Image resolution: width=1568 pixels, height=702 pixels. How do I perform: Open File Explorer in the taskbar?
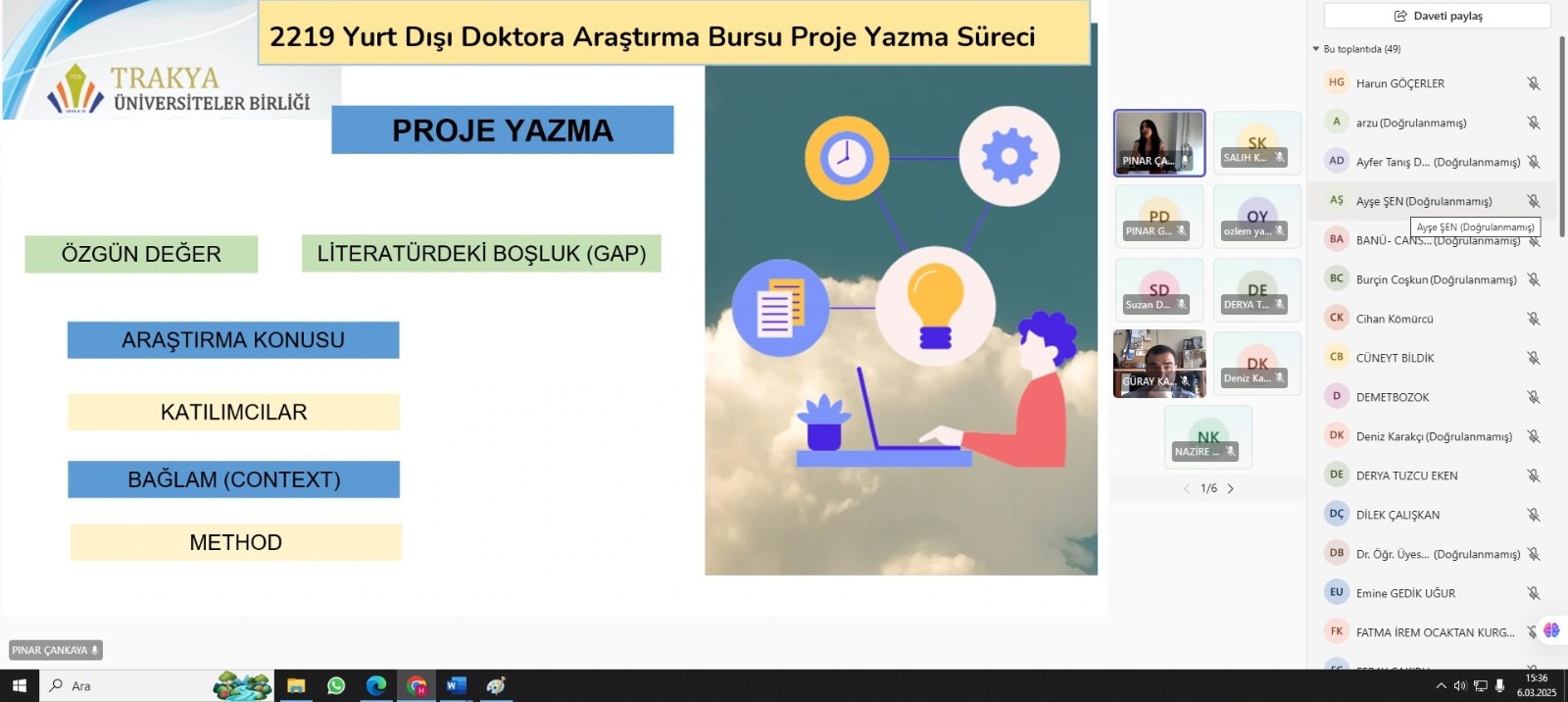tap(296, 685)
